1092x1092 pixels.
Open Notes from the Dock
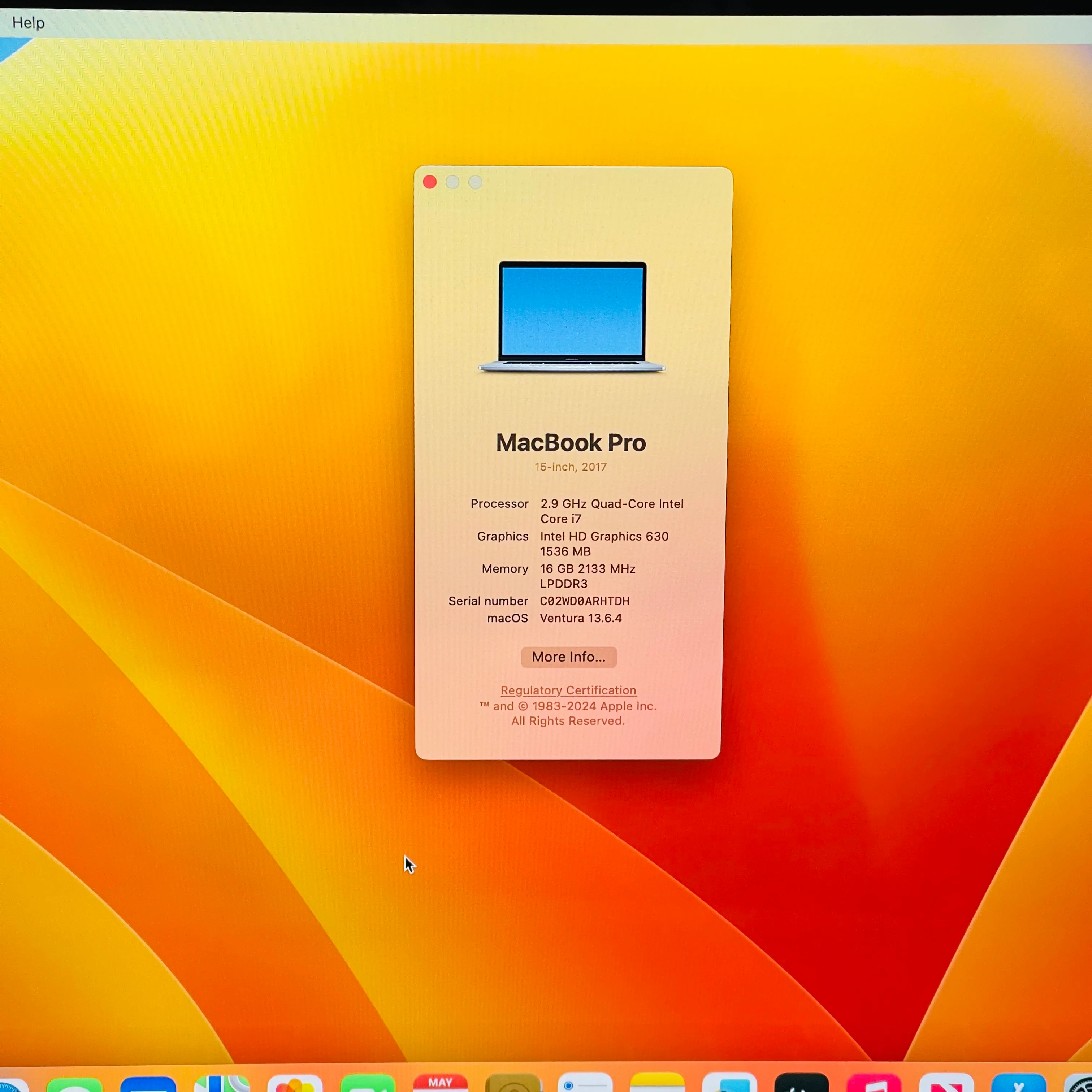coord(657,1082)
